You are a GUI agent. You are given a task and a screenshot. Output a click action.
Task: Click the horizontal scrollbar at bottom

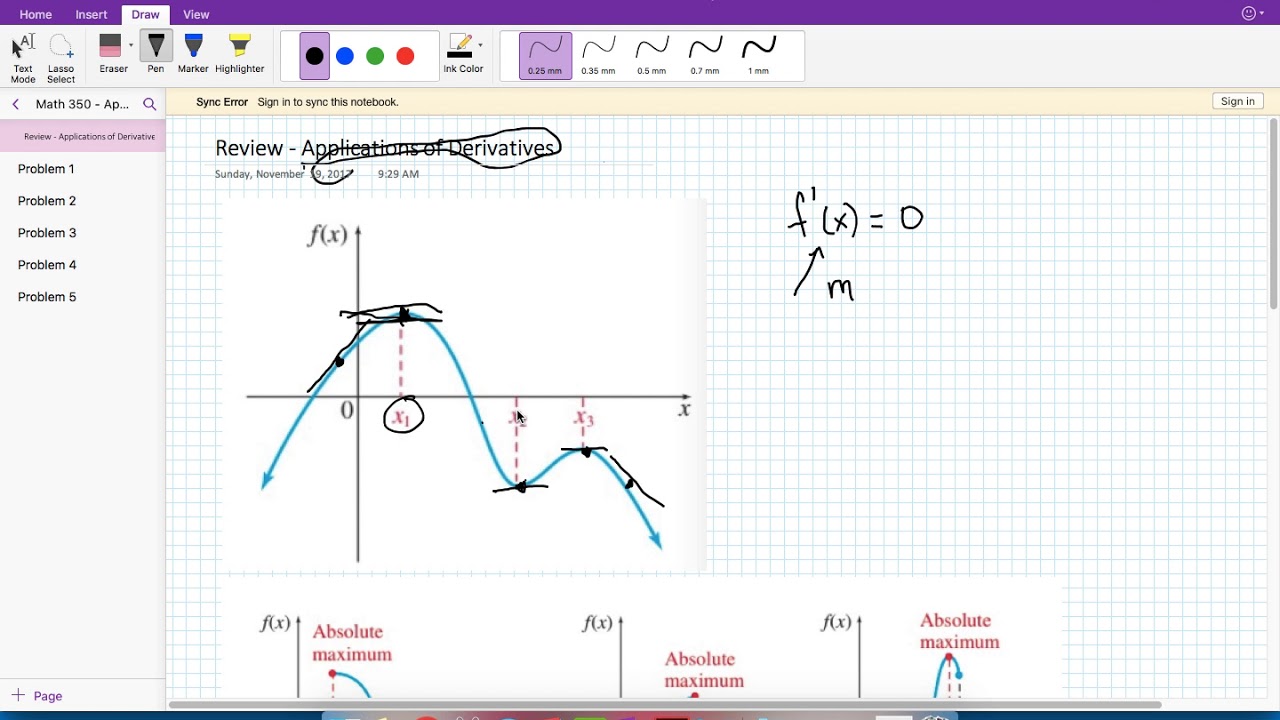[665, 704]
